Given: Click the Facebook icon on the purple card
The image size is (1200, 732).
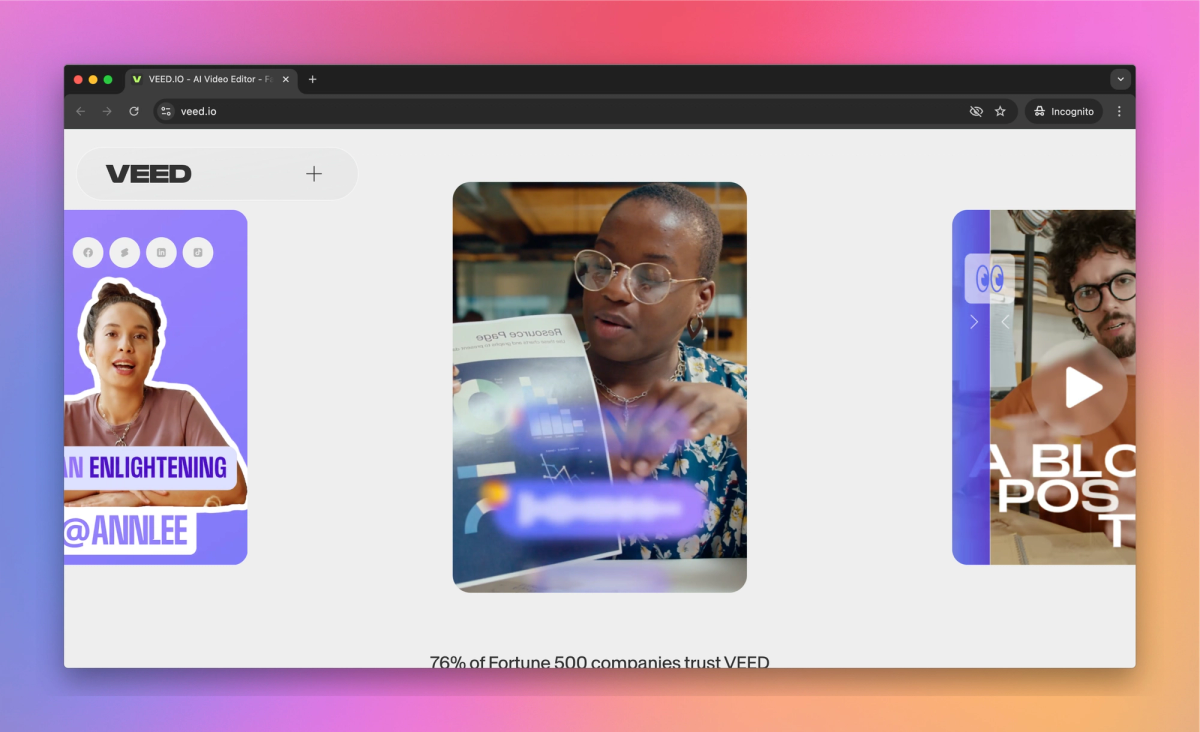Looking at the screenshot, I should coord(88,252).
